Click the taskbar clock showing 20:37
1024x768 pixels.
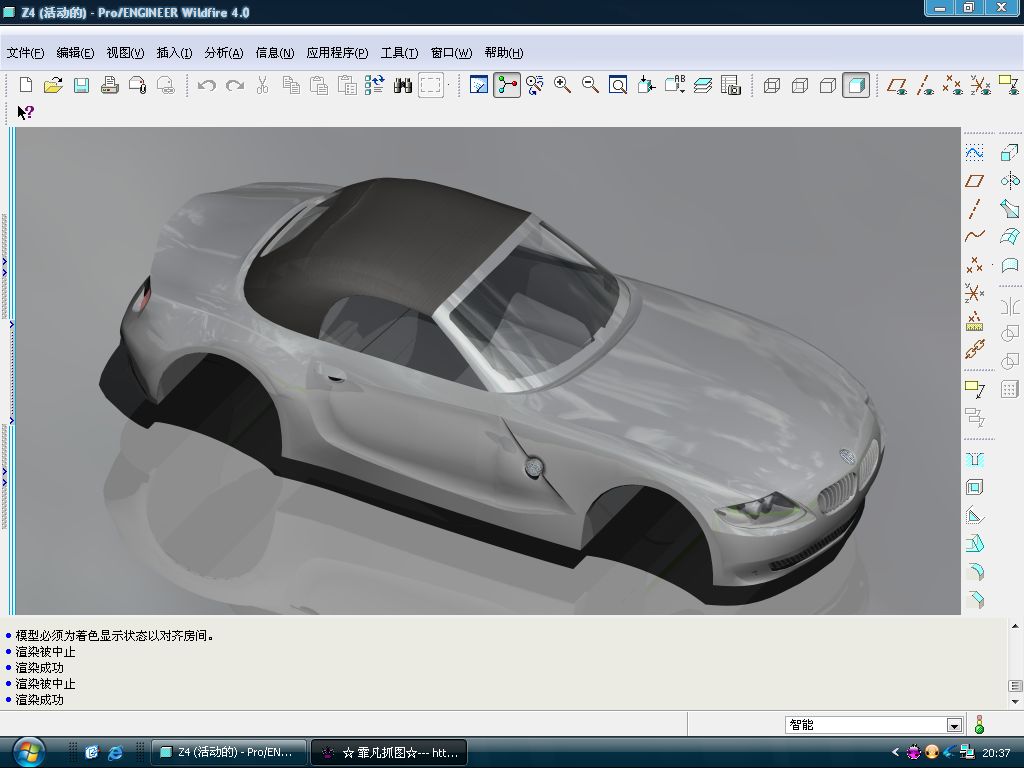[996, 753]
